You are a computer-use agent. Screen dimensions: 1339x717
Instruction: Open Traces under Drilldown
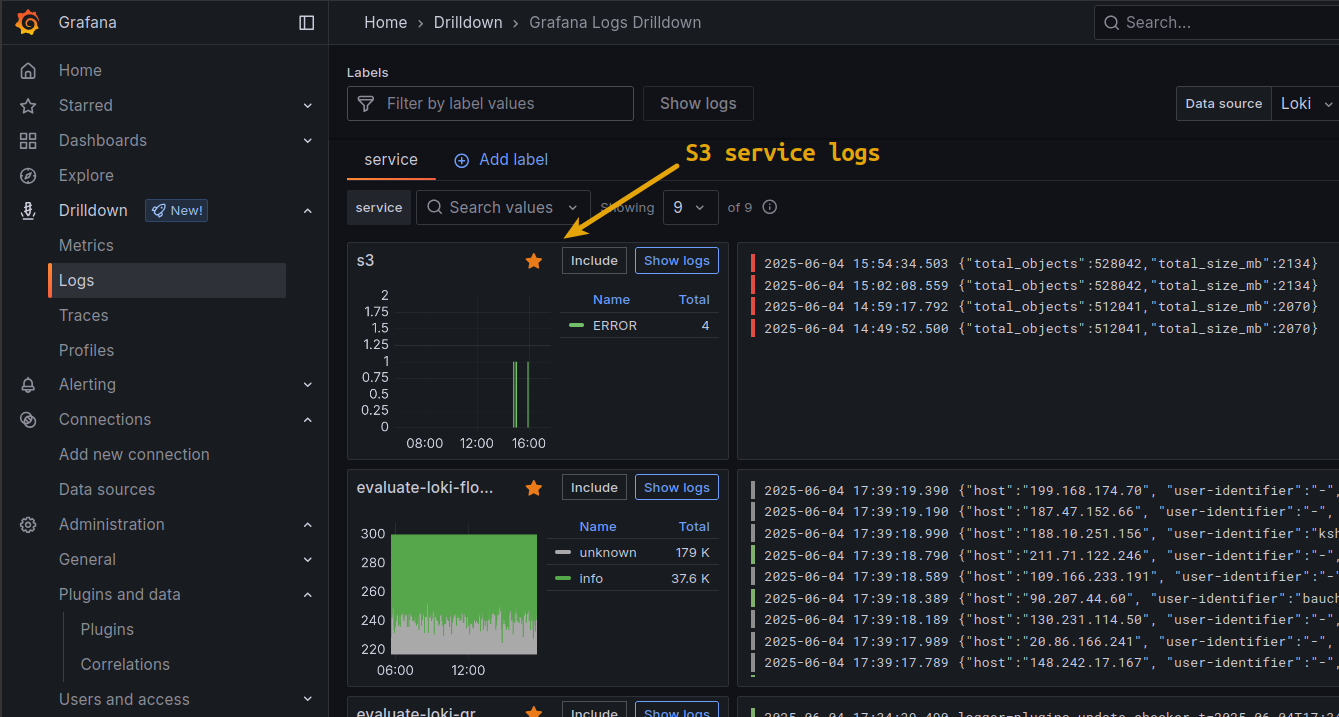[x=83, y=316]
